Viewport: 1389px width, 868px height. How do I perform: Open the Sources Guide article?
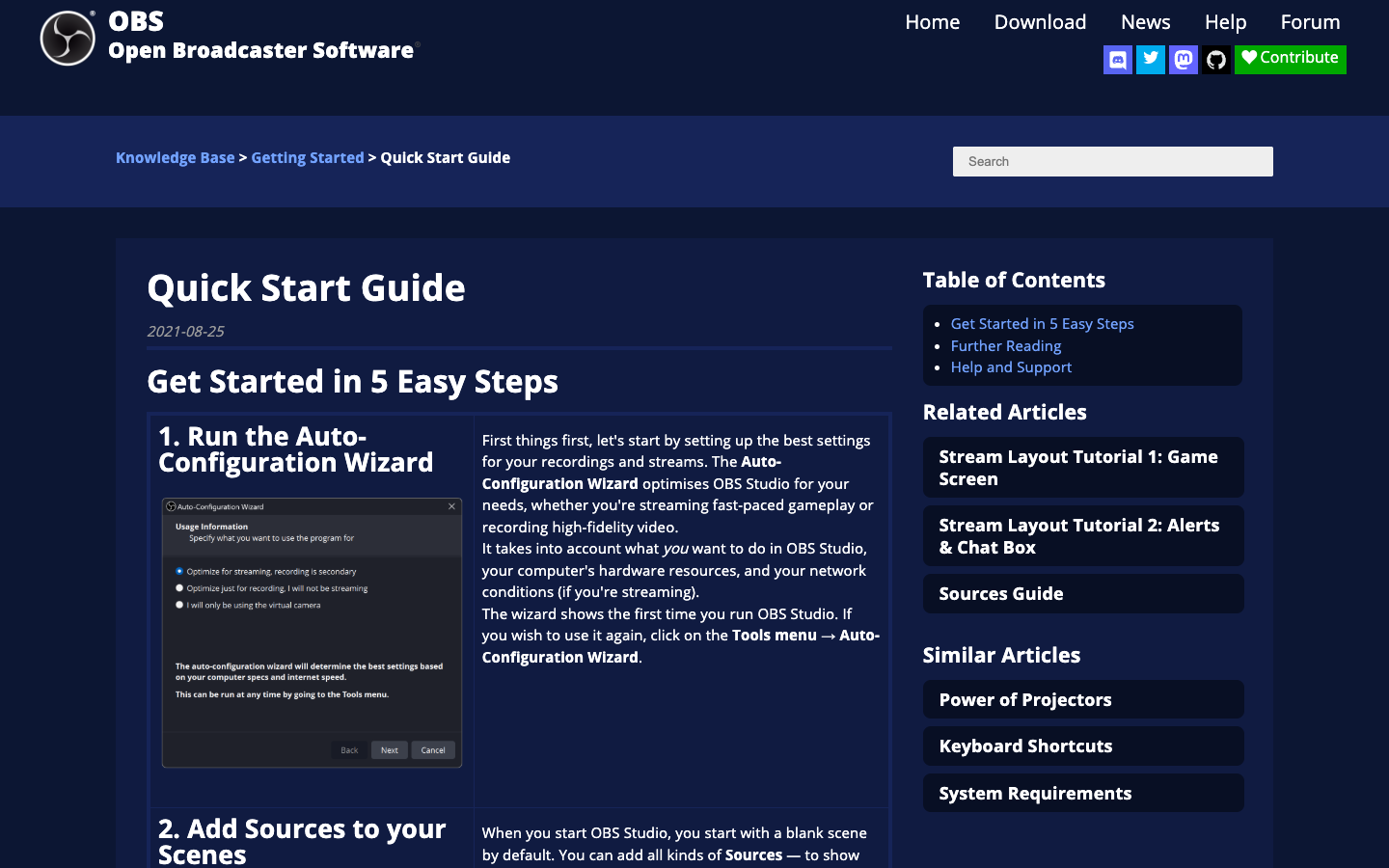coord(1083,594)
